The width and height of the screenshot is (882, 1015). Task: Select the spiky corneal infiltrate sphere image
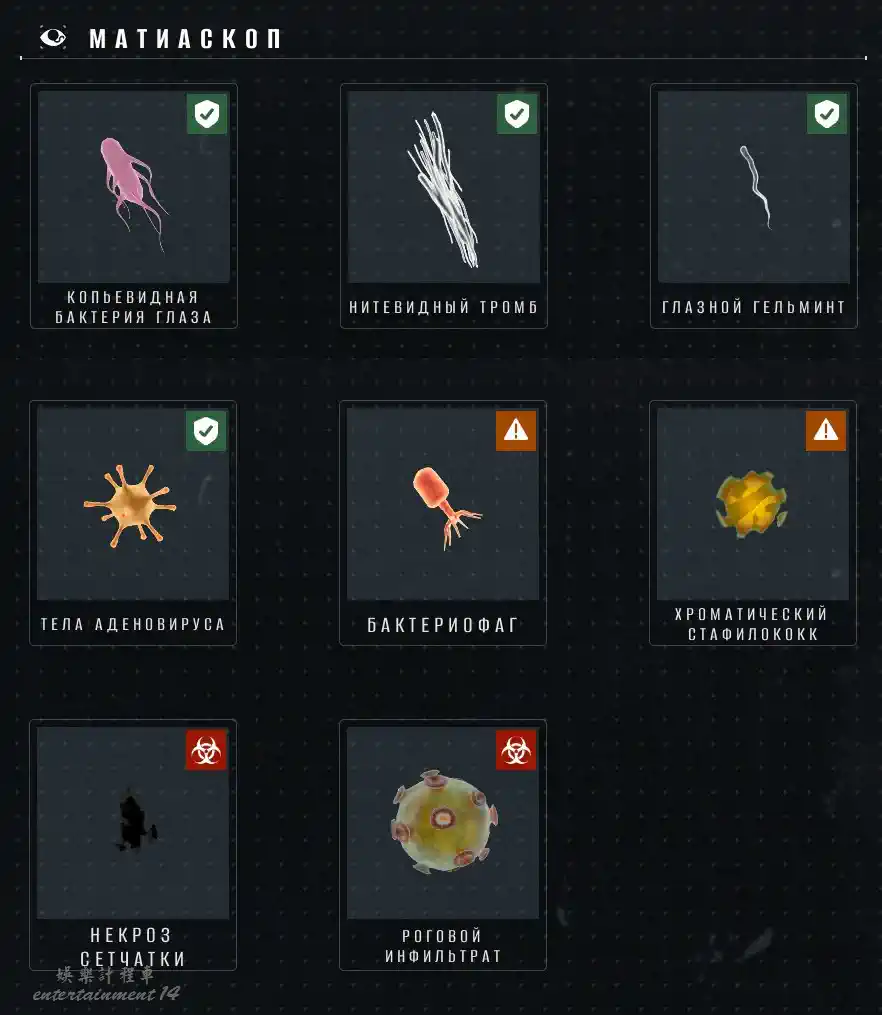pyautogui.click(x=444, y=821)
